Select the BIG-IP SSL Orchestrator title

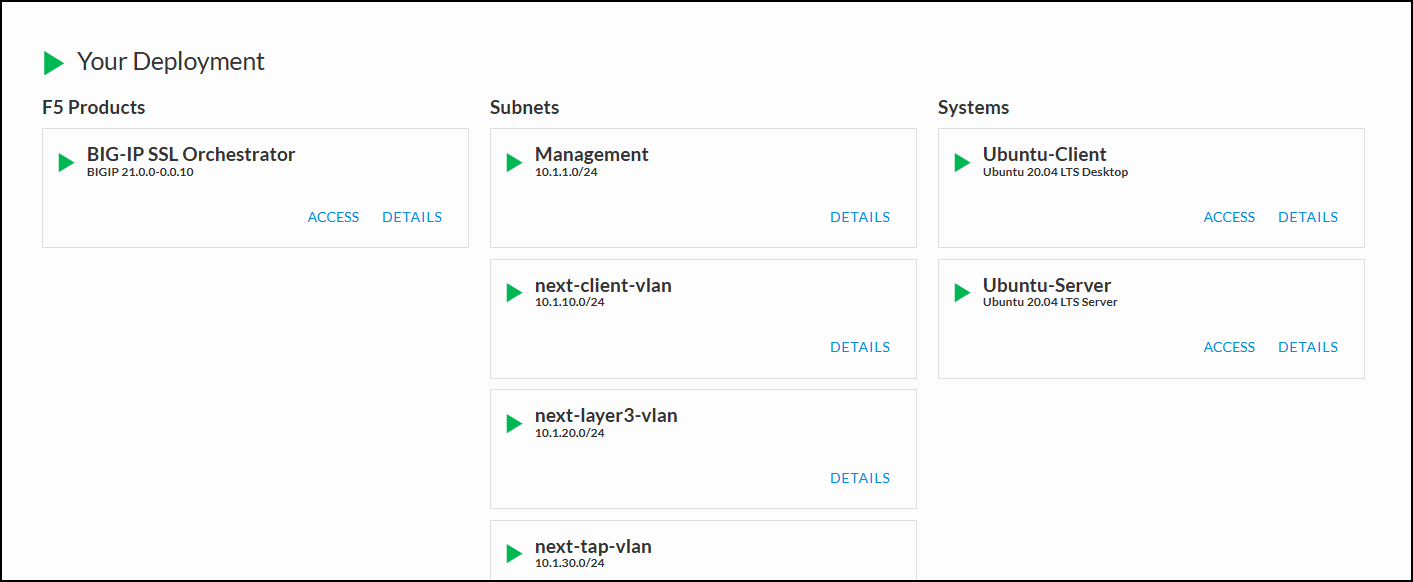(x=191, y=154)
